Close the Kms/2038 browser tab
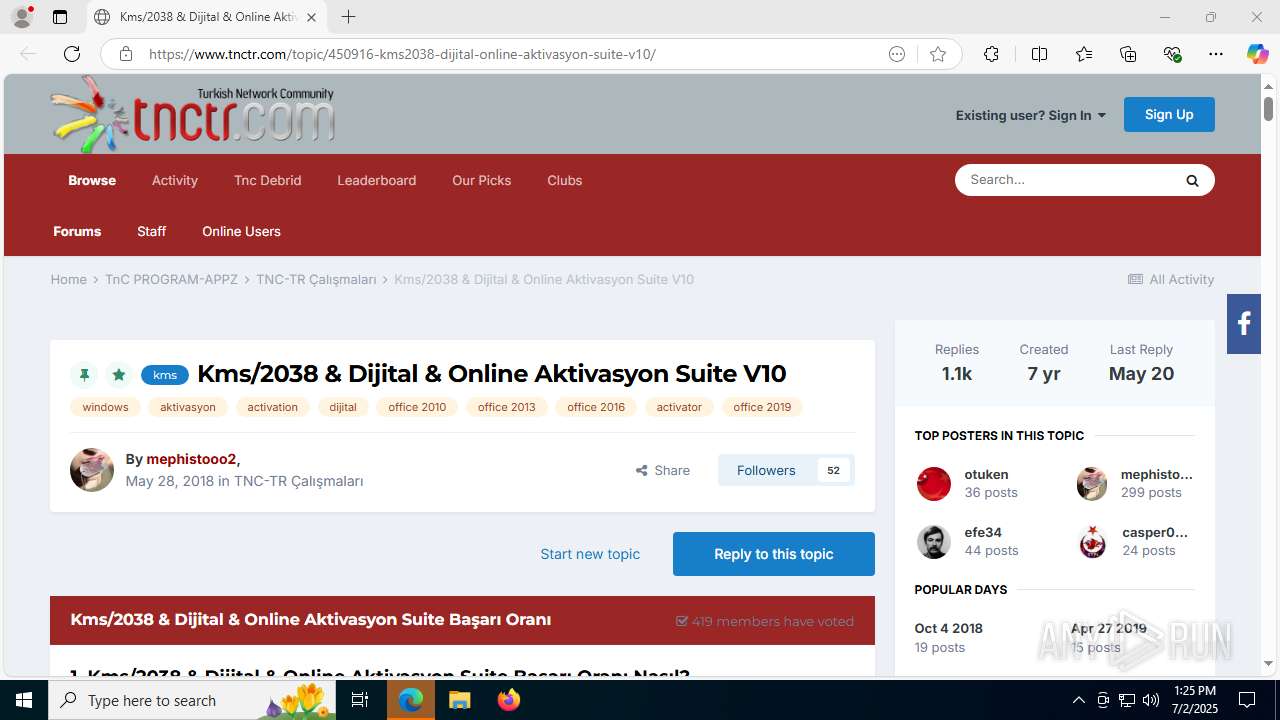 click(311, 17)
